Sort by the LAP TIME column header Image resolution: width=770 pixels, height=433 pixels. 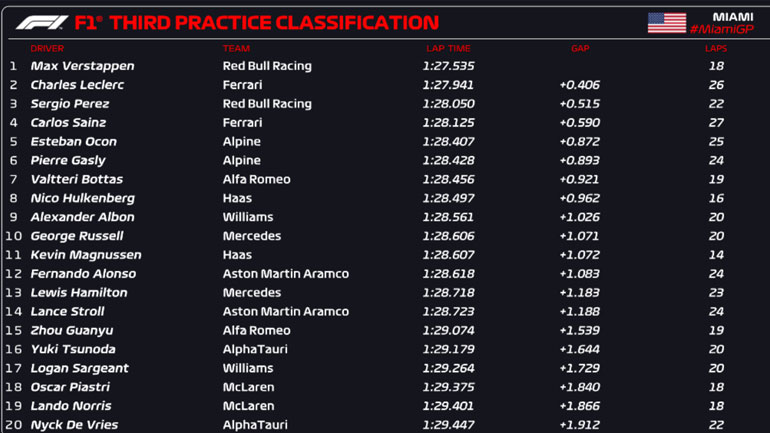click(447, 48)
